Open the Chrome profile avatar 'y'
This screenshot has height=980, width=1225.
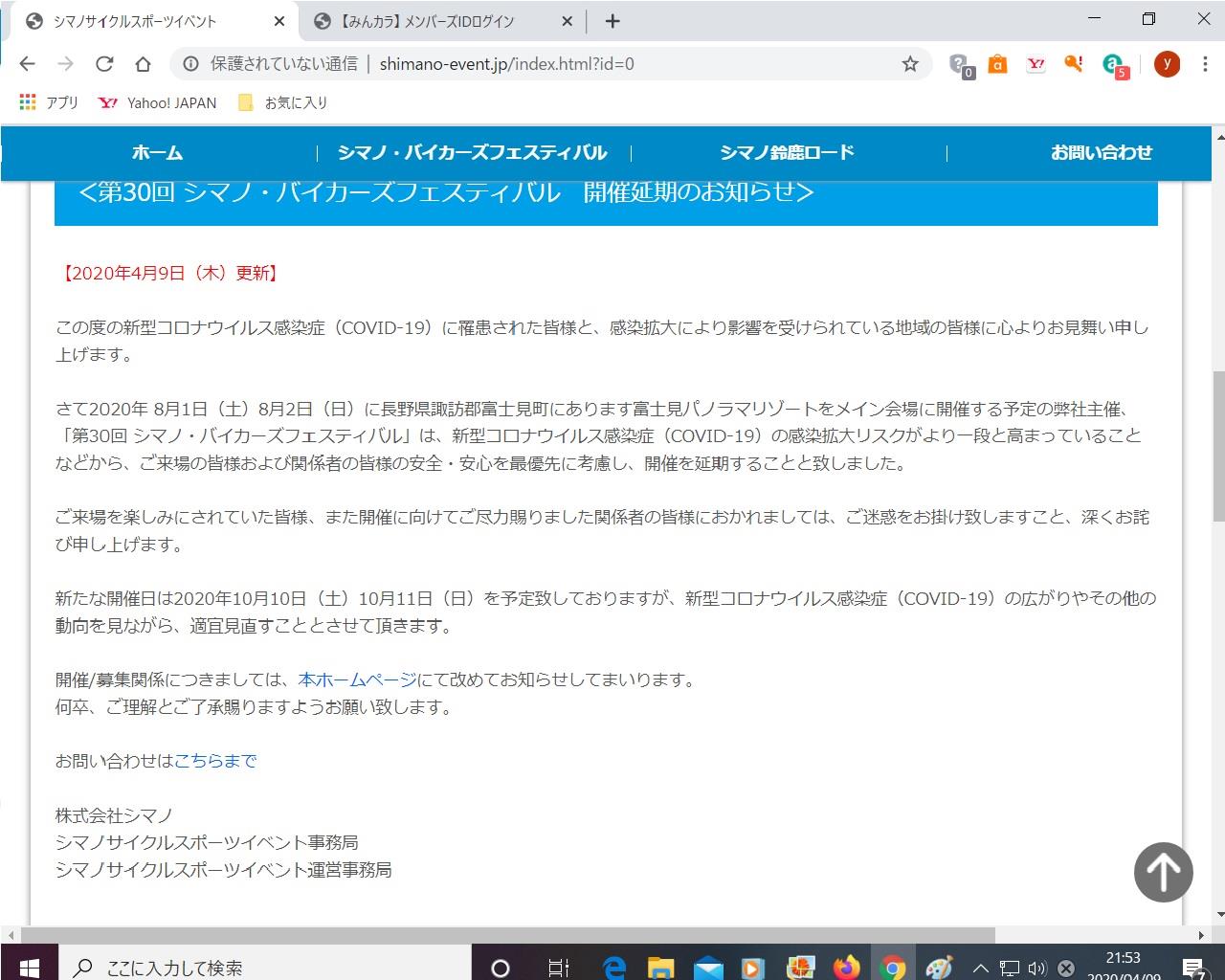click(x=1167, y=64)
